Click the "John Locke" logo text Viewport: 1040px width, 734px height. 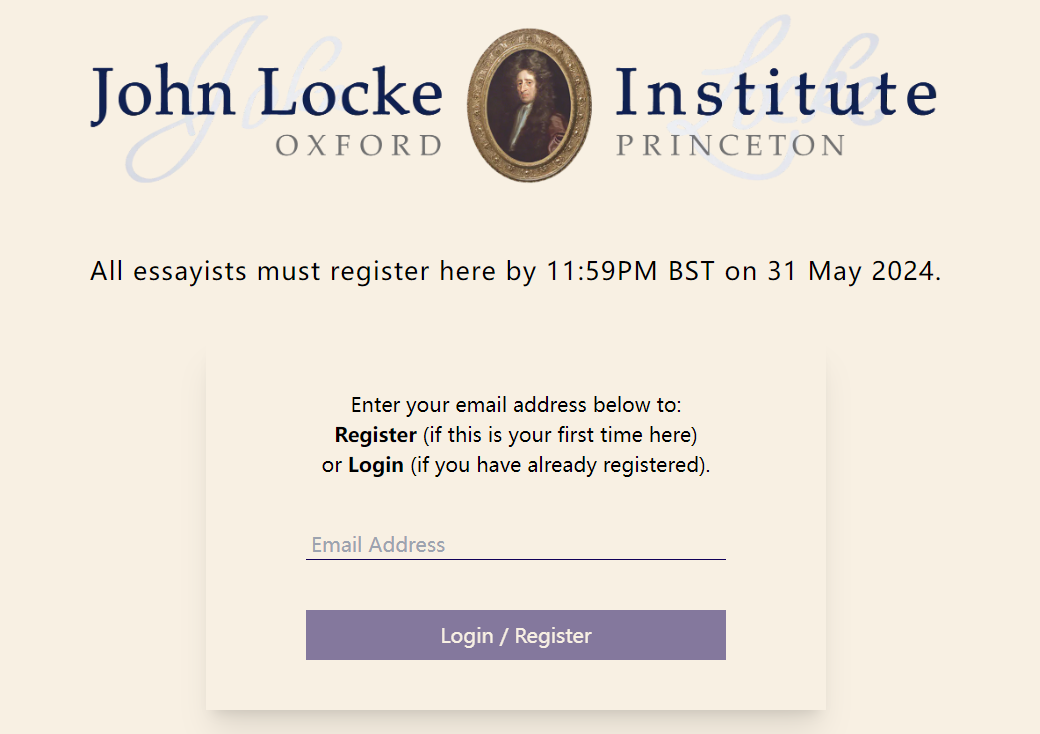[x=266, y=93]
